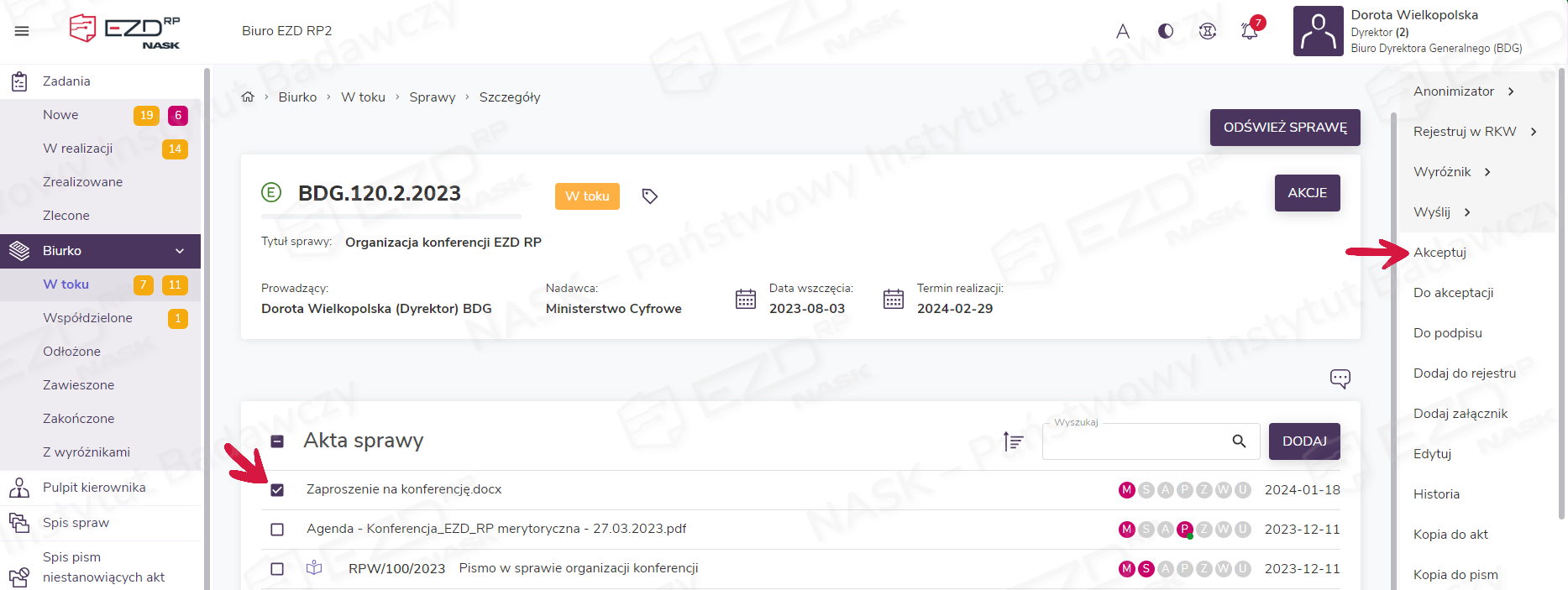Check the Agenda Konferencja PDF checkbox
The width and height of the screenshot is (1568, 590).
[277, 530]
